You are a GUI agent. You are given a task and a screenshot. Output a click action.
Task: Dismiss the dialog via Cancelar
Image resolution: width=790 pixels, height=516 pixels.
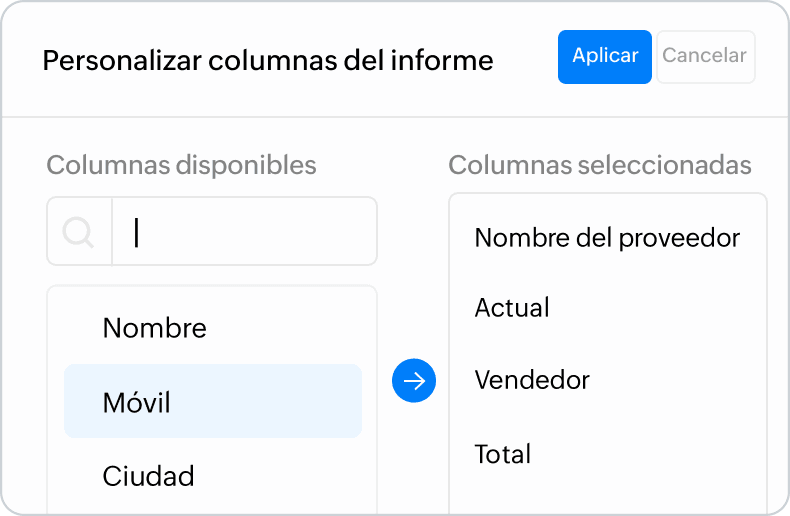coord(705,57)
